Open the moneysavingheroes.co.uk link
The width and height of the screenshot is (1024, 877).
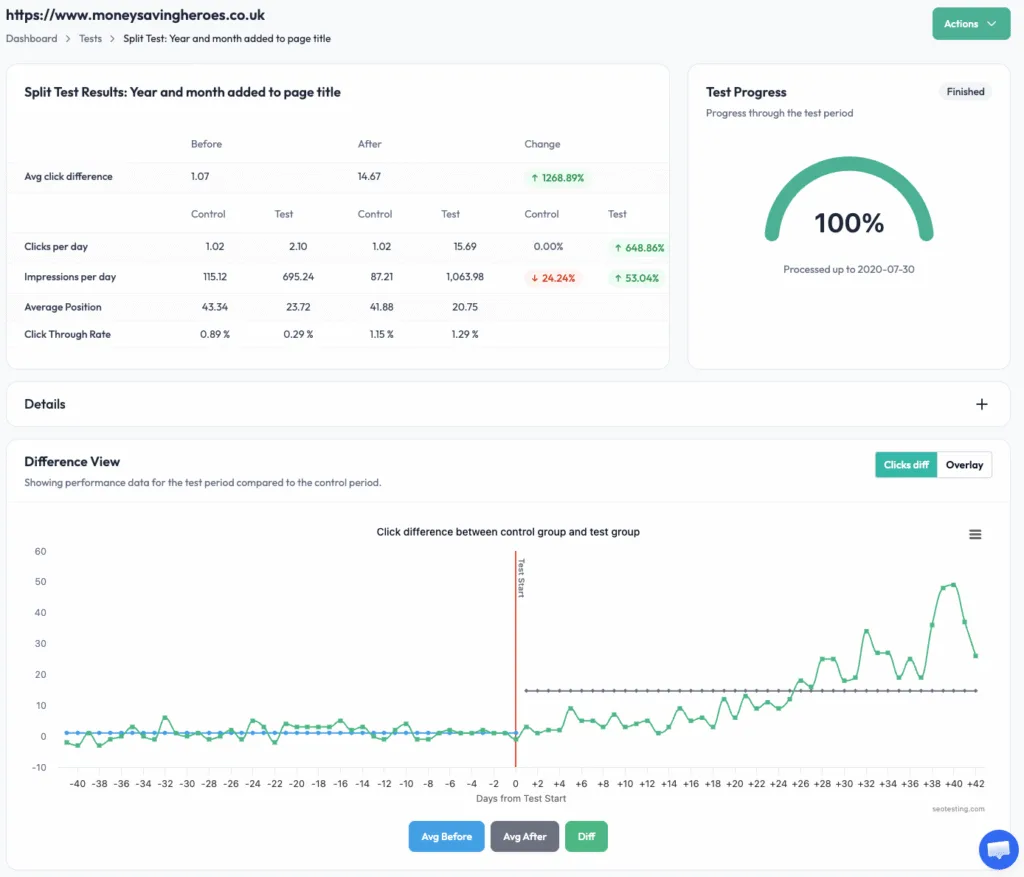coord(135,15)
